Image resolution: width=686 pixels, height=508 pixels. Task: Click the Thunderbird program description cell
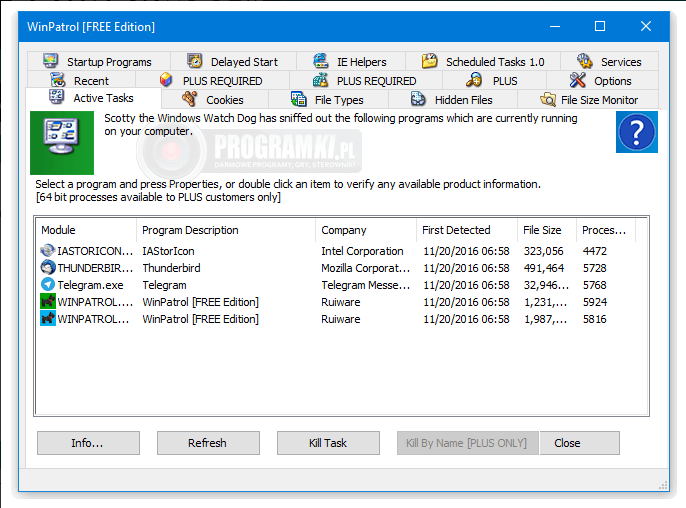[172, 268]
